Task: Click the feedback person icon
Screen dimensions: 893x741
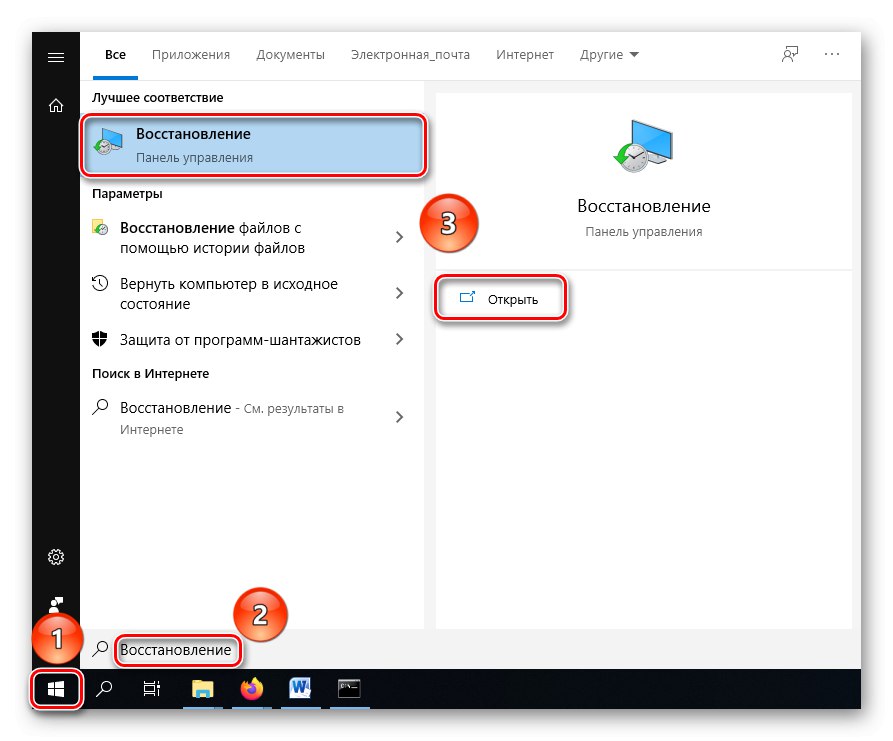Action: coord(790,54)
